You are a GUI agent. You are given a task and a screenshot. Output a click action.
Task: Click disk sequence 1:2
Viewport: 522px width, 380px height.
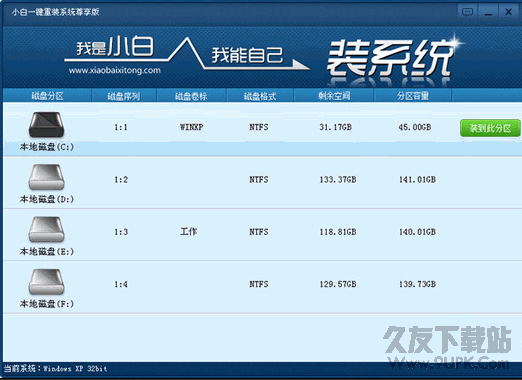point(121,180)
